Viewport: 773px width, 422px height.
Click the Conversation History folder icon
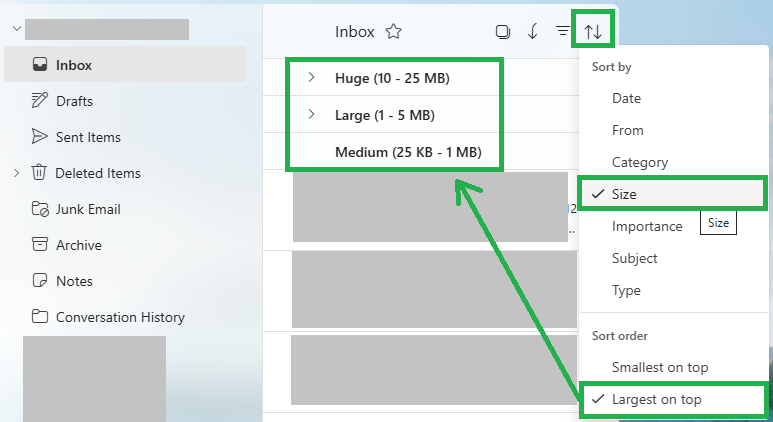point(39,316)
